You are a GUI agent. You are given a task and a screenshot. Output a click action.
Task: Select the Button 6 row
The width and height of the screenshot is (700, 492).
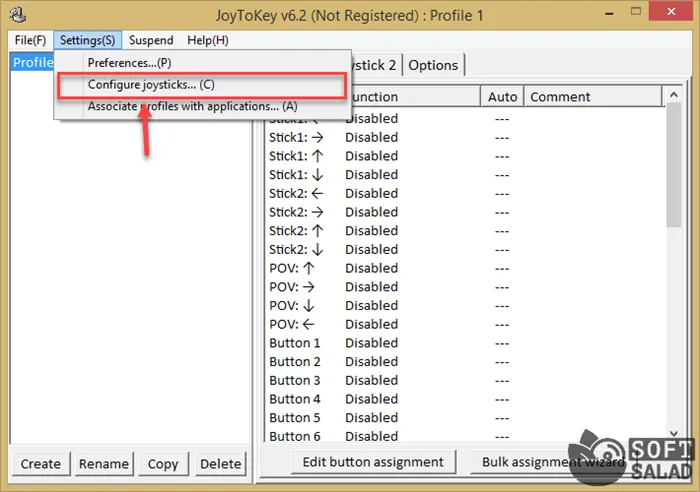tap(464, 437)
